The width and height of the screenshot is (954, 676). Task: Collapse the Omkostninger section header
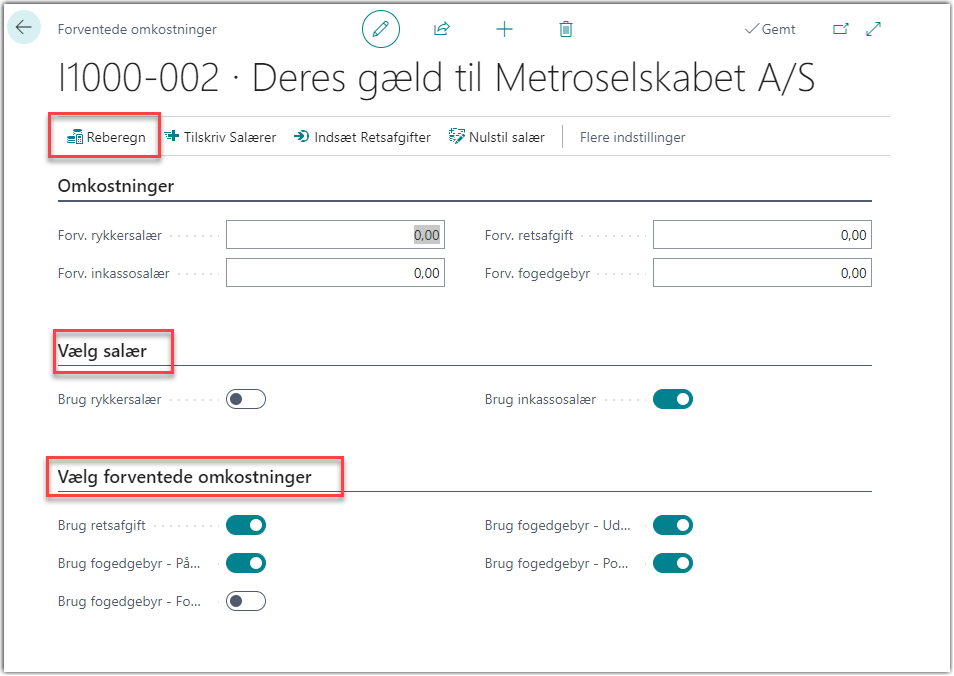pos(116,186)
